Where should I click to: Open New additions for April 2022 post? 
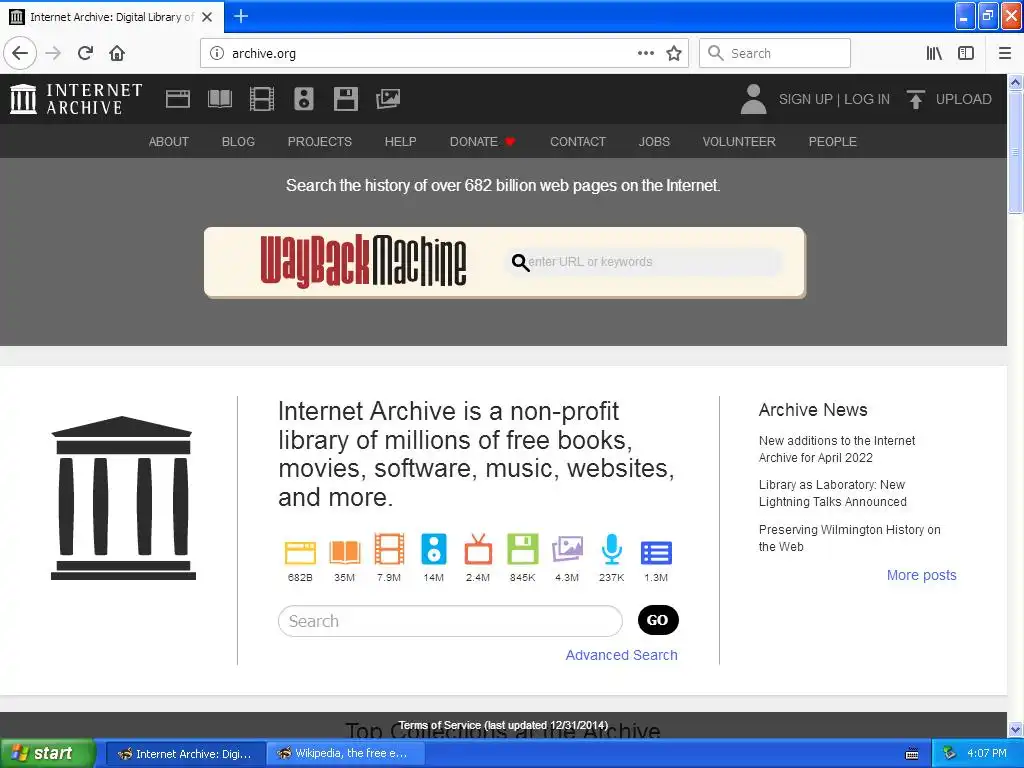coord(837,449)
